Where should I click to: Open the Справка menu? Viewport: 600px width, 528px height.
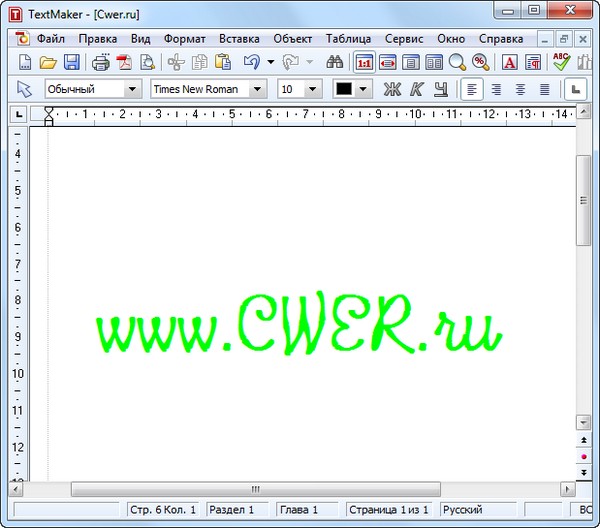501,39
